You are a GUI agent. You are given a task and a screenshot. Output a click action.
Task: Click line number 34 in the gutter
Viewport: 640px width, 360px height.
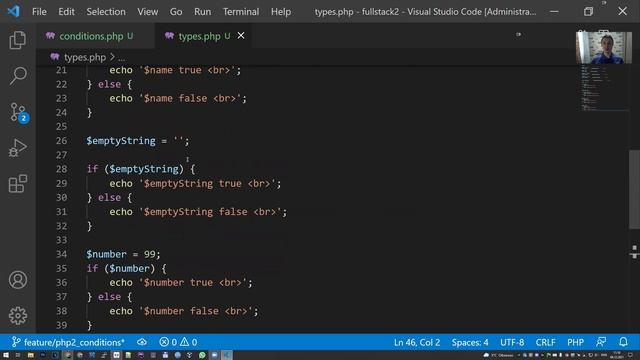(x=61, y=254)
